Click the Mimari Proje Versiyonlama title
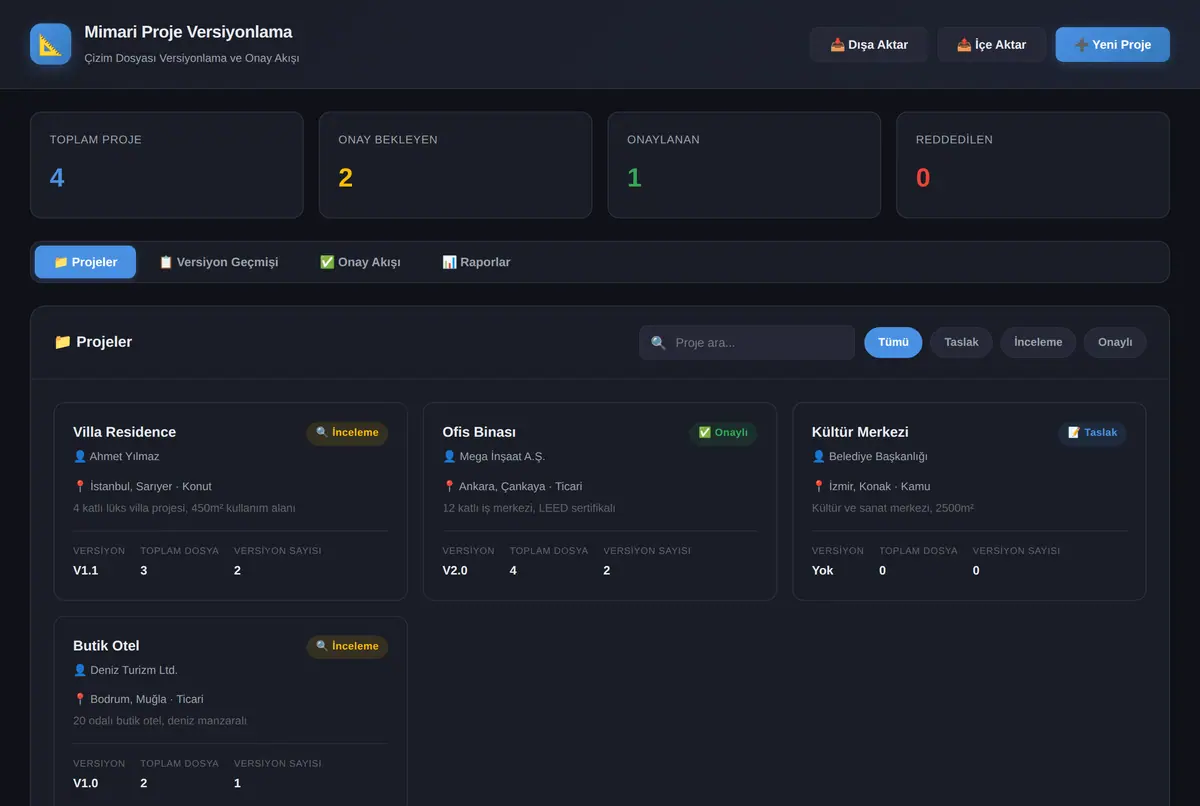This screenshot has height=806, width=1200. click(x=188, y=32)
